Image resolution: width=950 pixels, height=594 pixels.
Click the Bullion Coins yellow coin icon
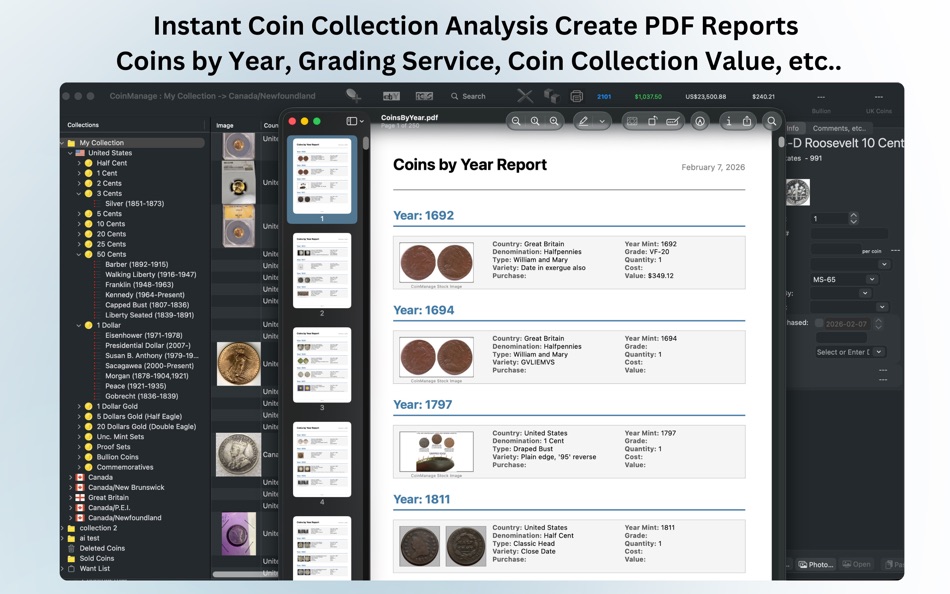[x=88, y=457]
